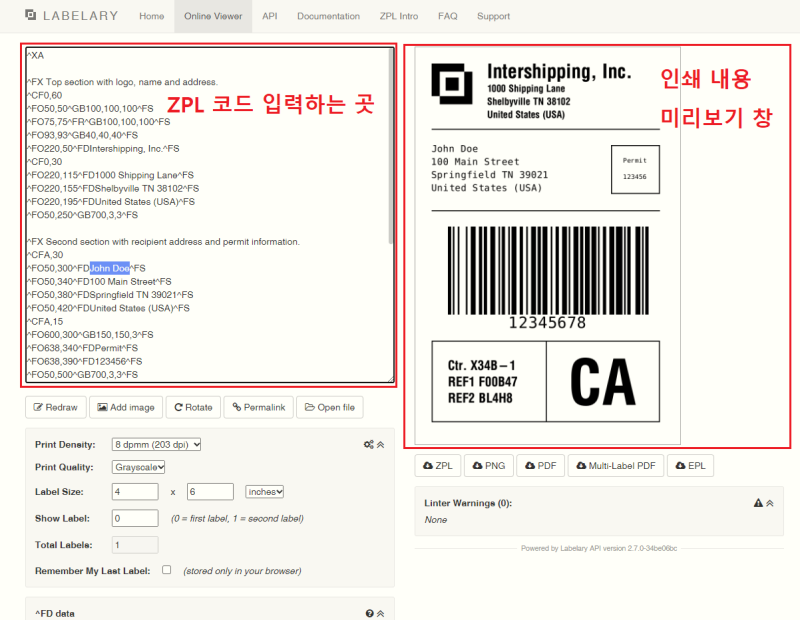Go to Documentation page

(x=329, y=16)
